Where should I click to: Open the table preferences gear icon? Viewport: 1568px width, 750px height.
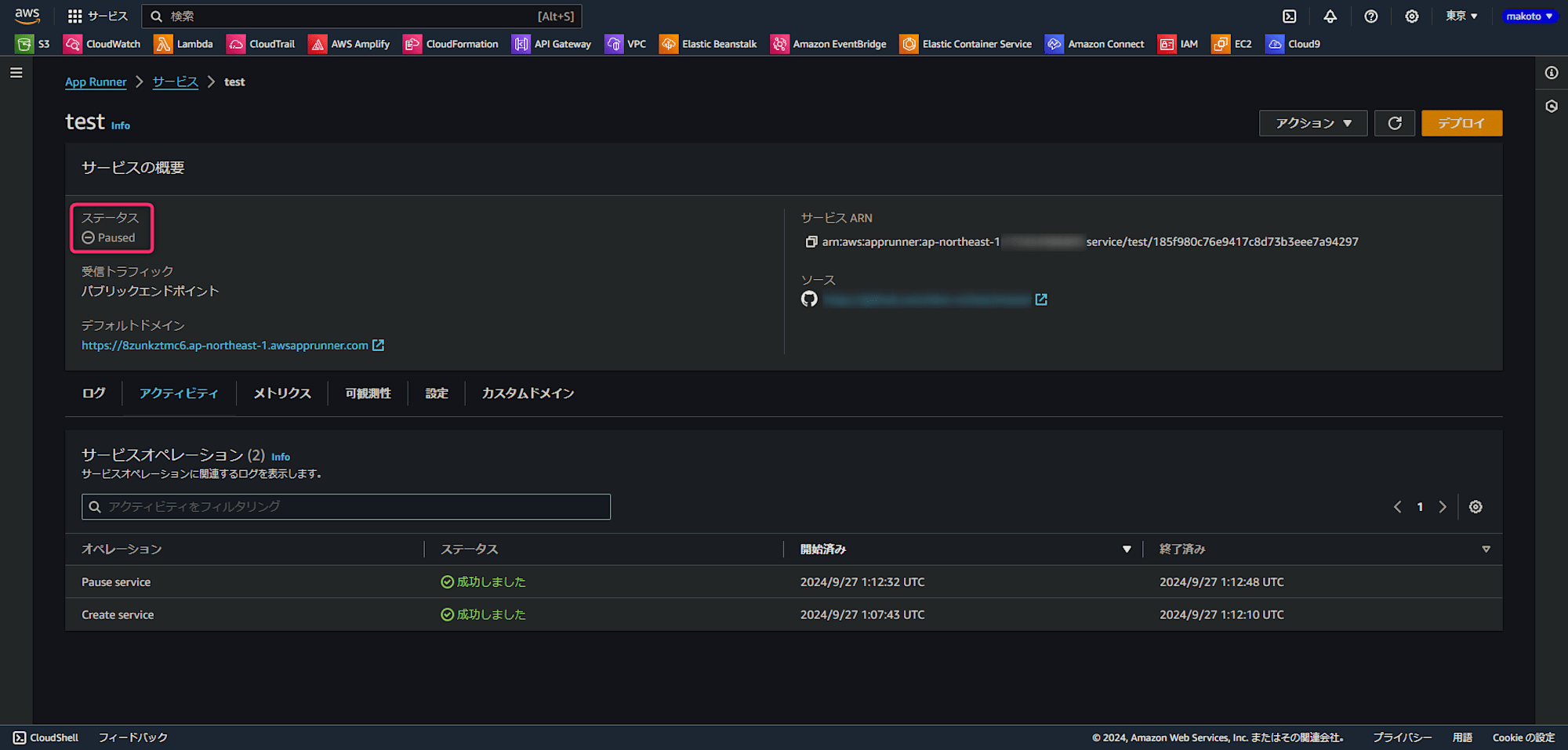[1475, 507]
